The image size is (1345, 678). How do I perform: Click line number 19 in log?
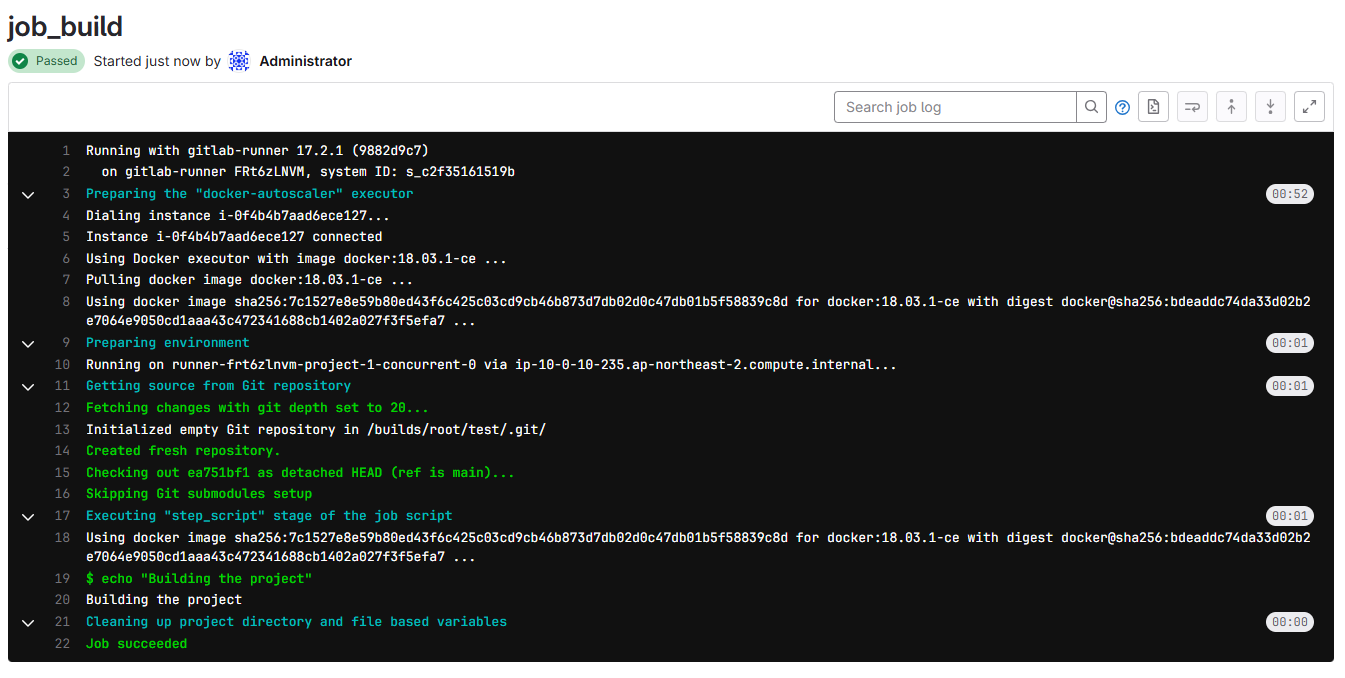tap(62, 579)
